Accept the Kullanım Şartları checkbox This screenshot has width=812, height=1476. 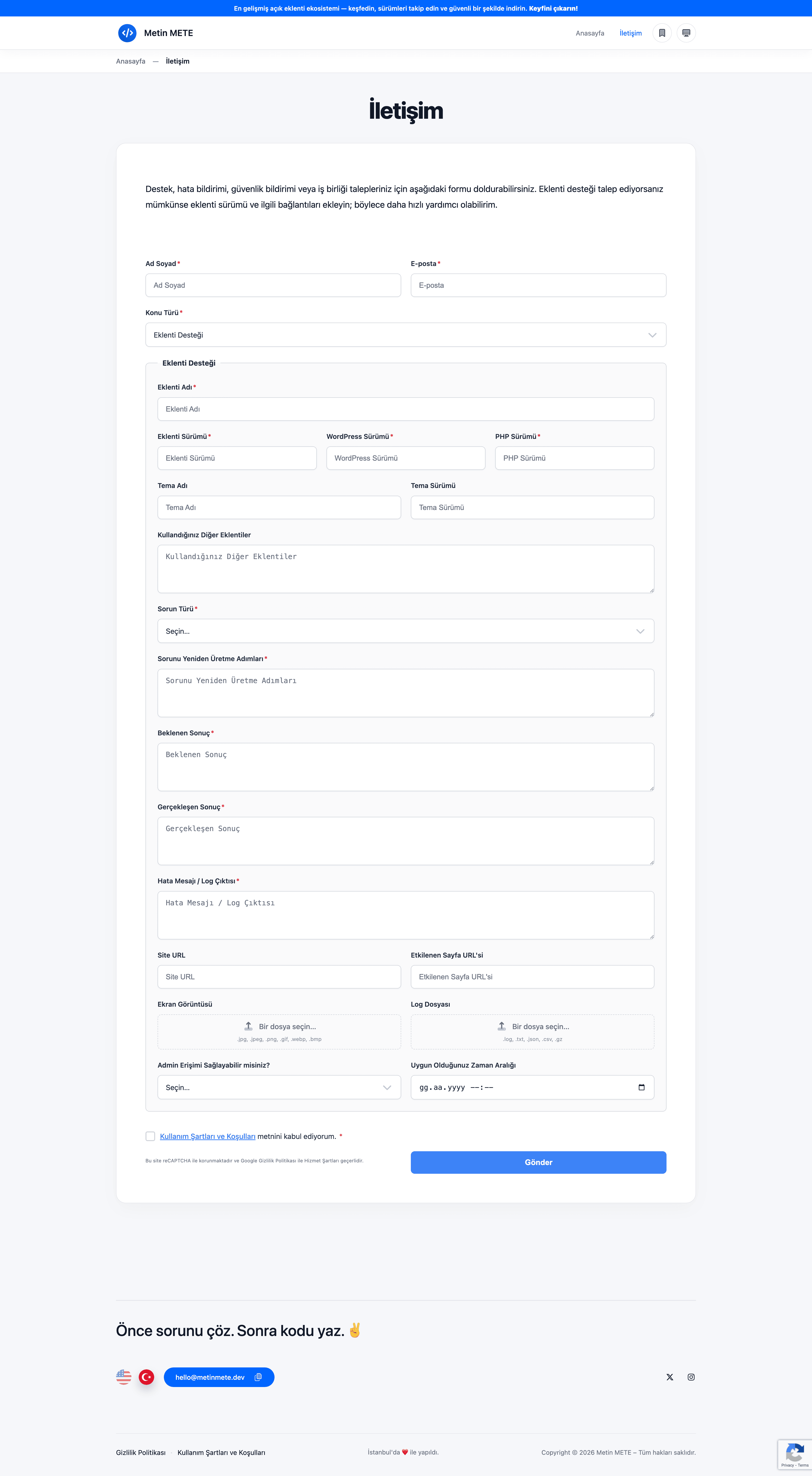coord(151,1136)
